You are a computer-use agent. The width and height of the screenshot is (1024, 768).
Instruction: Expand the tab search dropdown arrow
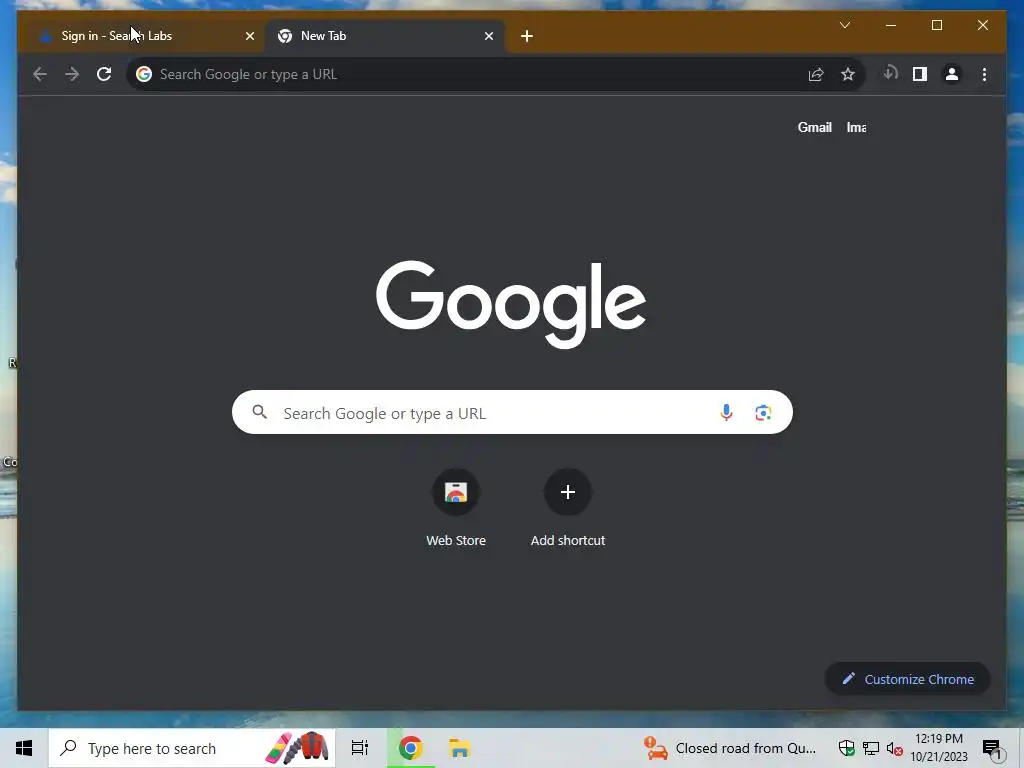[x=844, y=25]
